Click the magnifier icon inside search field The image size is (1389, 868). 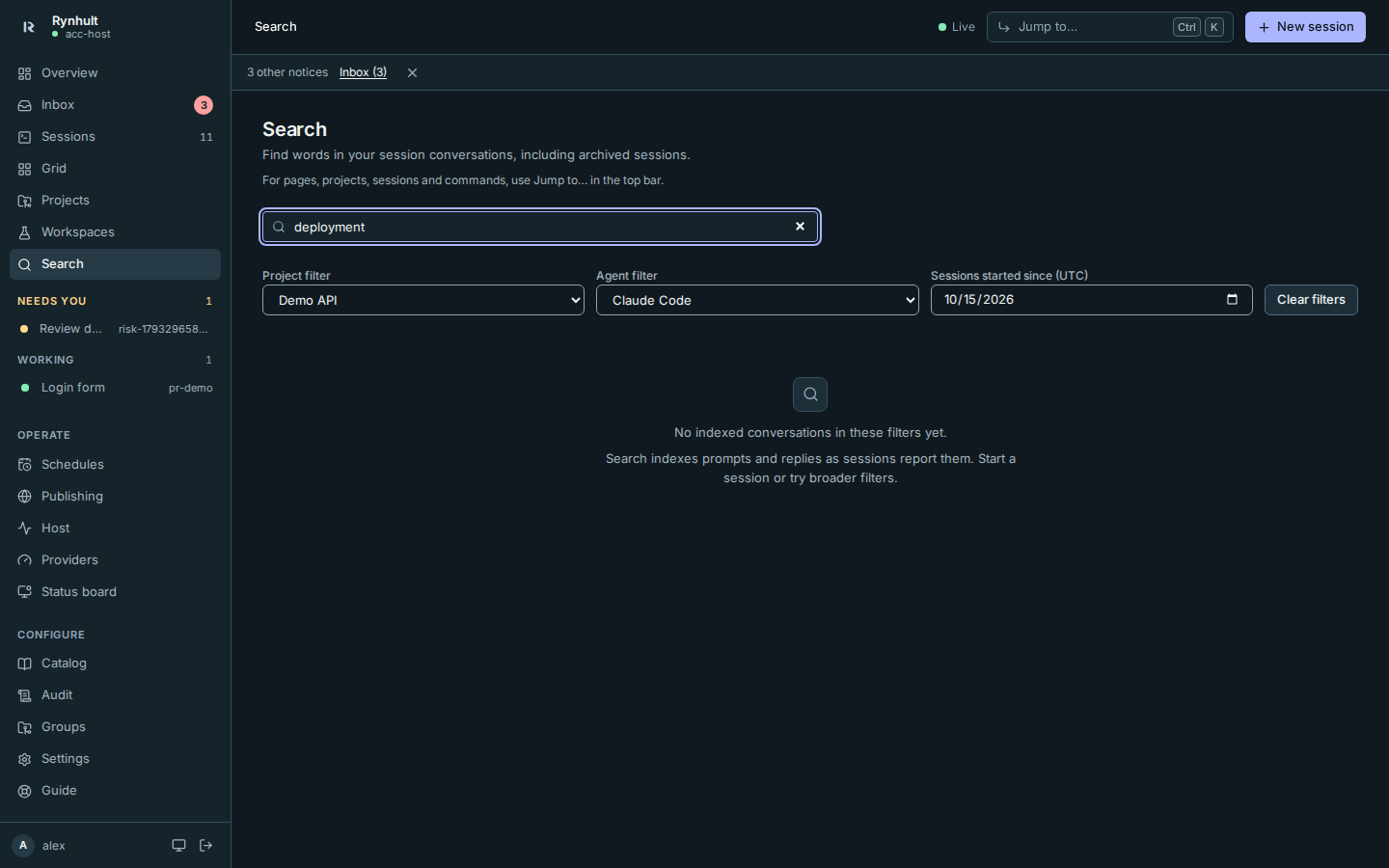pos(279,227)
